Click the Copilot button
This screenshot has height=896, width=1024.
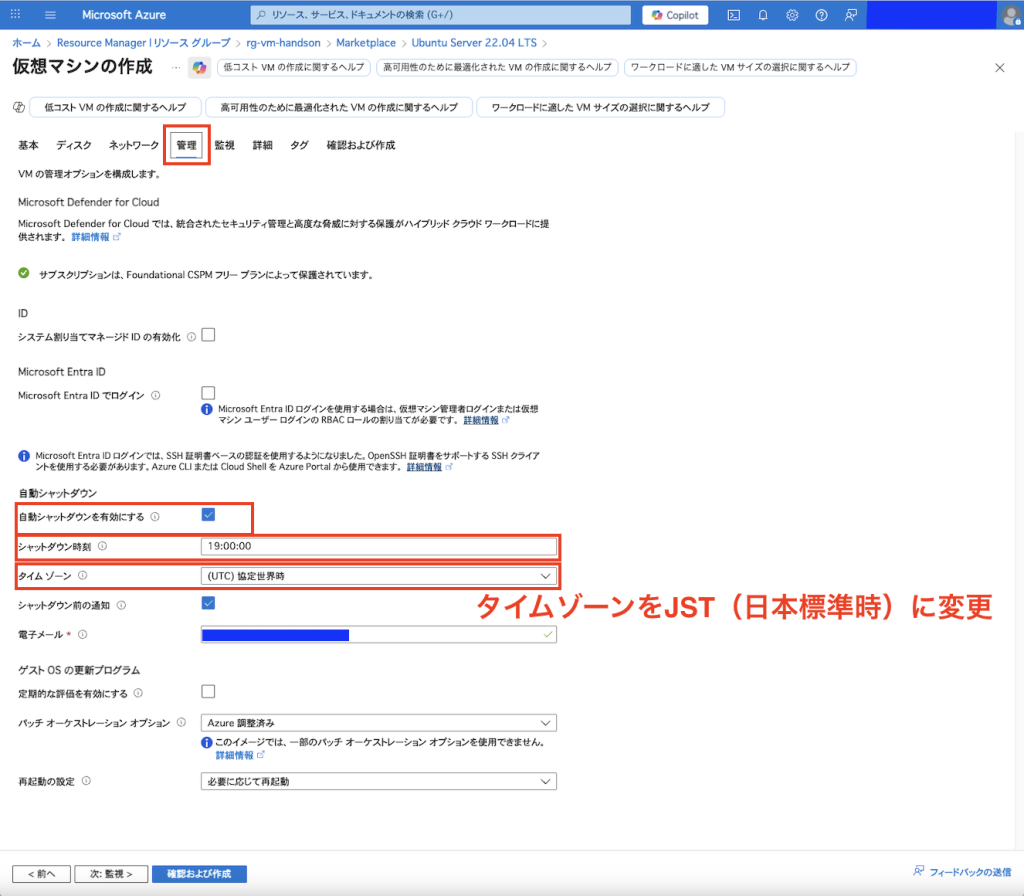pyautogui.click(x=676, y=15)
